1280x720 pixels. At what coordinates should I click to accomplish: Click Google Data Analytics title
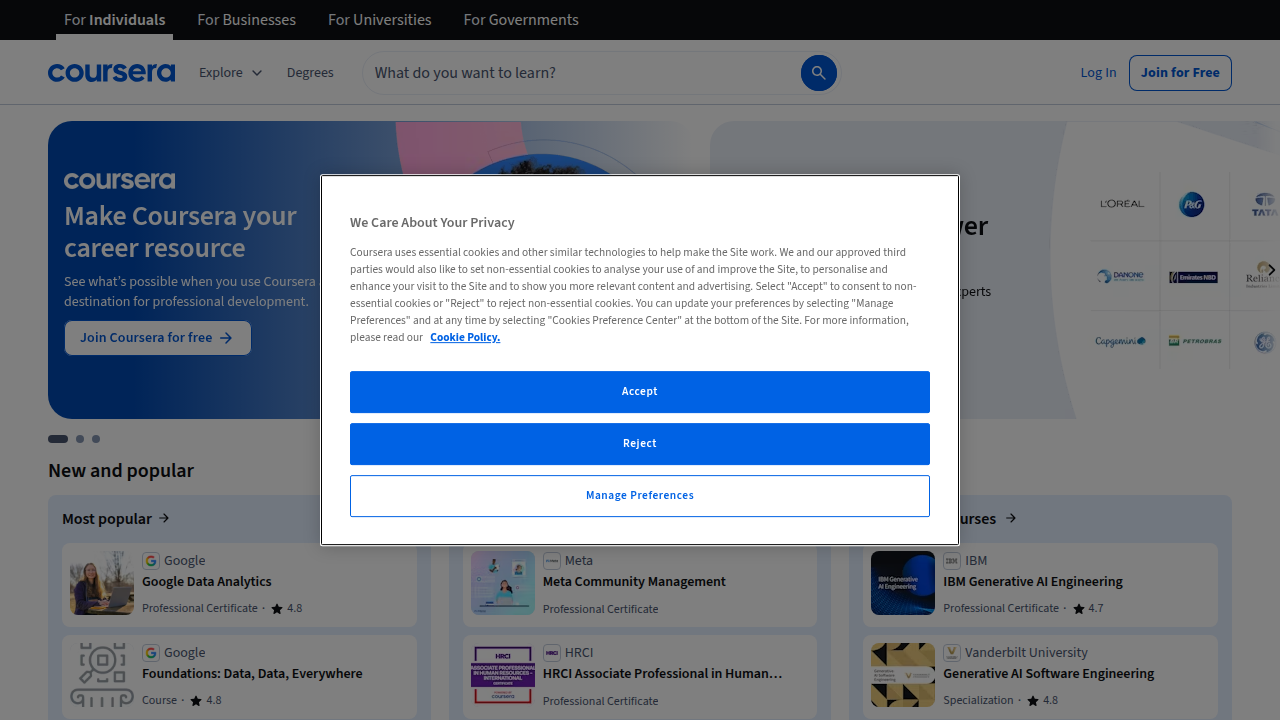207,582
